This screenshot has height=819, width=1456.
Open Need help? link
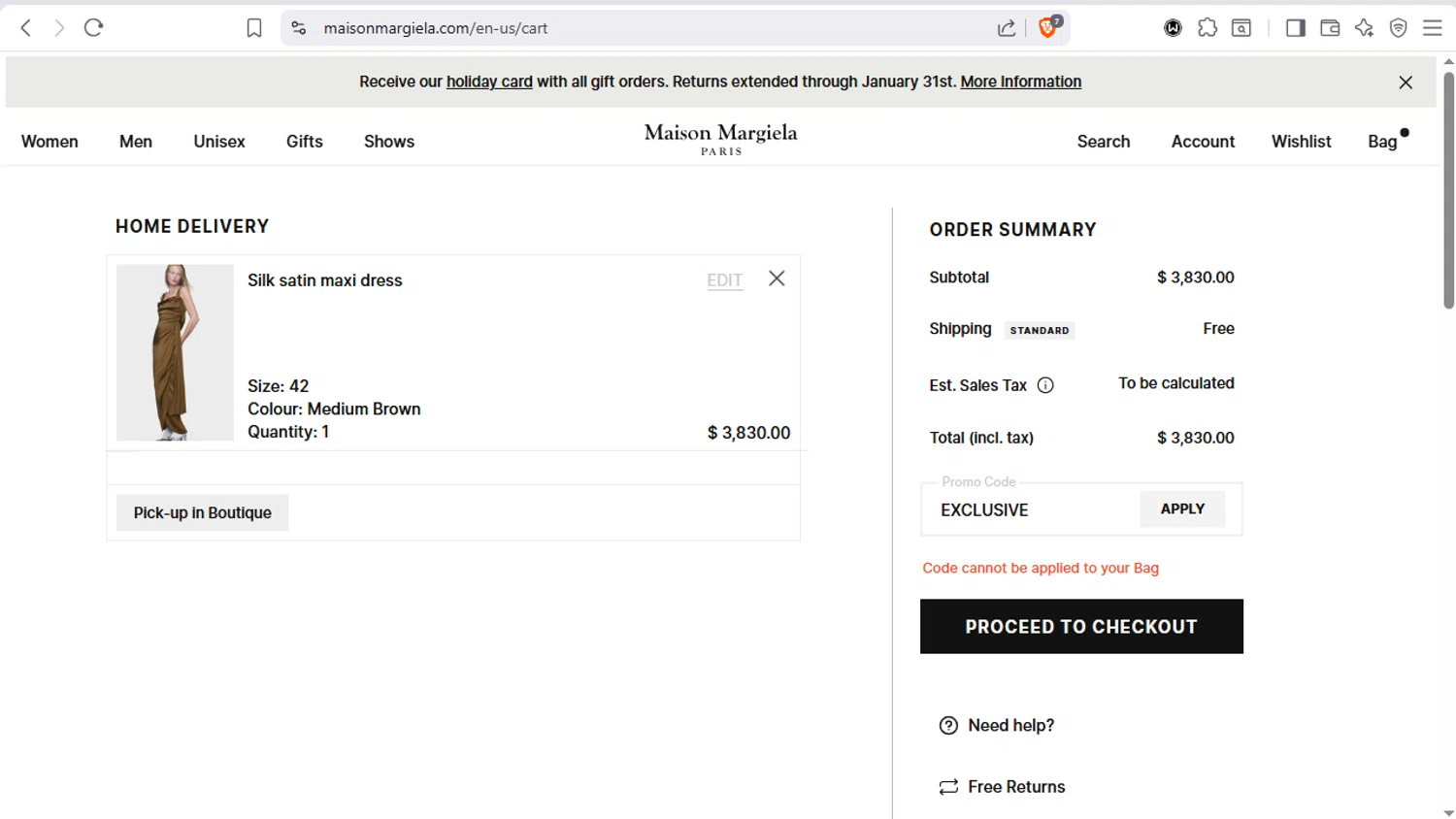pyautogui.click(x=1011, y=726)
